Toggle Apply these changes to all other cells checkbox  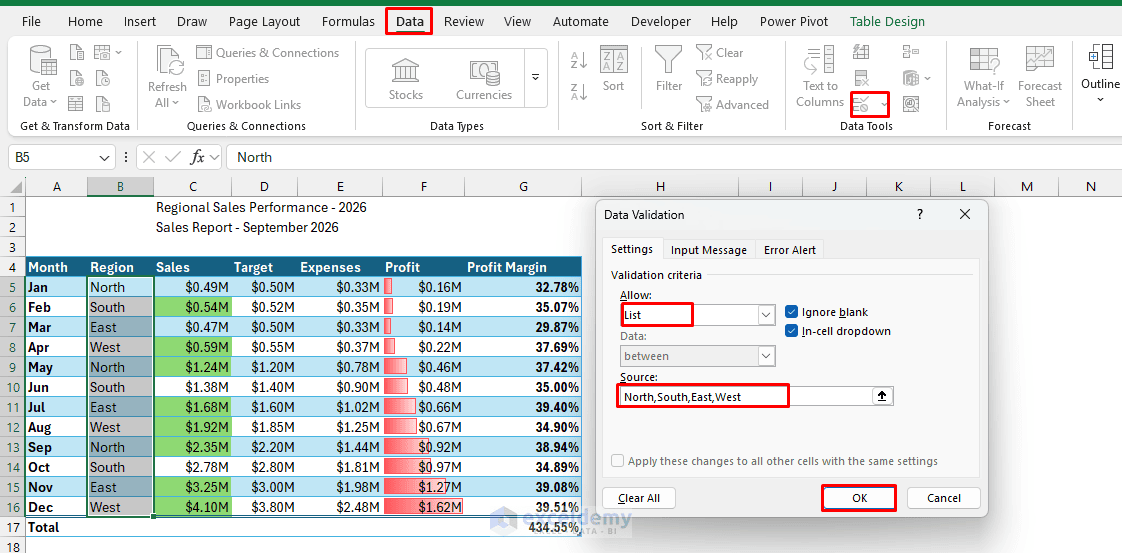tap(618, 461)
